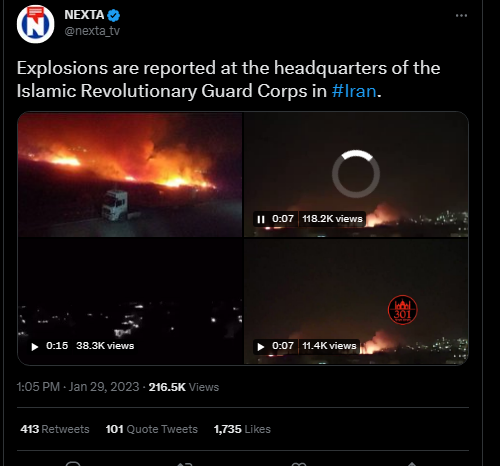Open the #Iran hashtag link

coord(354,91)
